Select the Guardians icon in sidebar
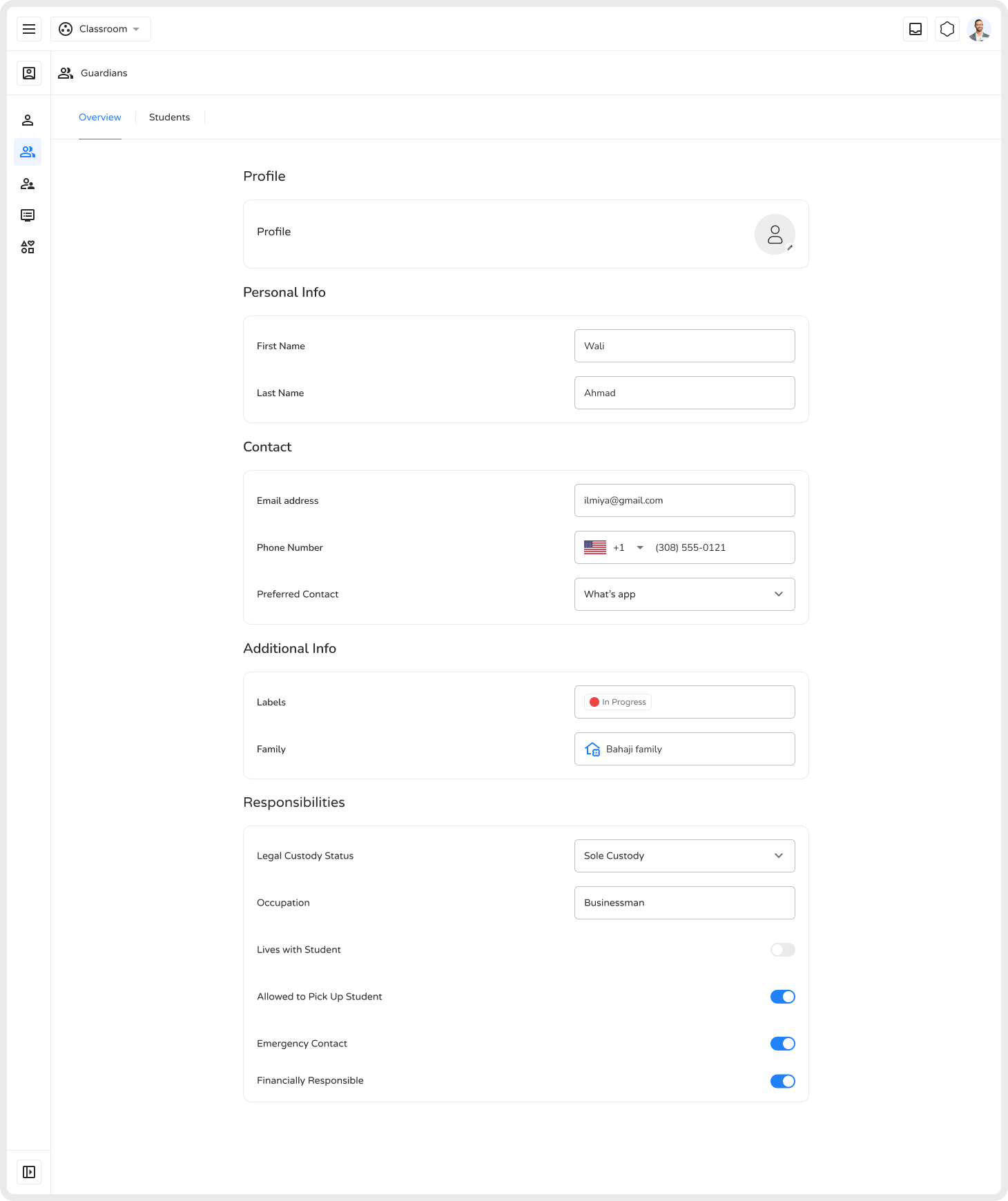The image size is (1008, 1201). point(28,152)
